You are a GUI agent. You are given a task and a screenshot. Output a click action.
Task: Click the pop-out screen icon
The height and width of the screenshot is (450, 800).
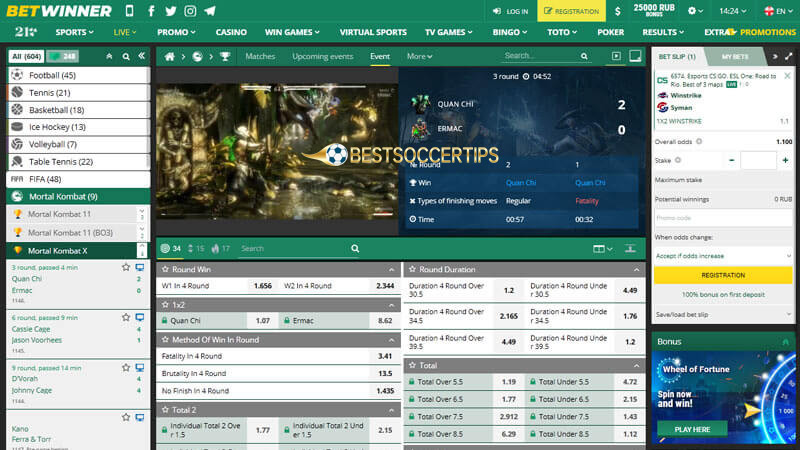click(x=635, y=56)
